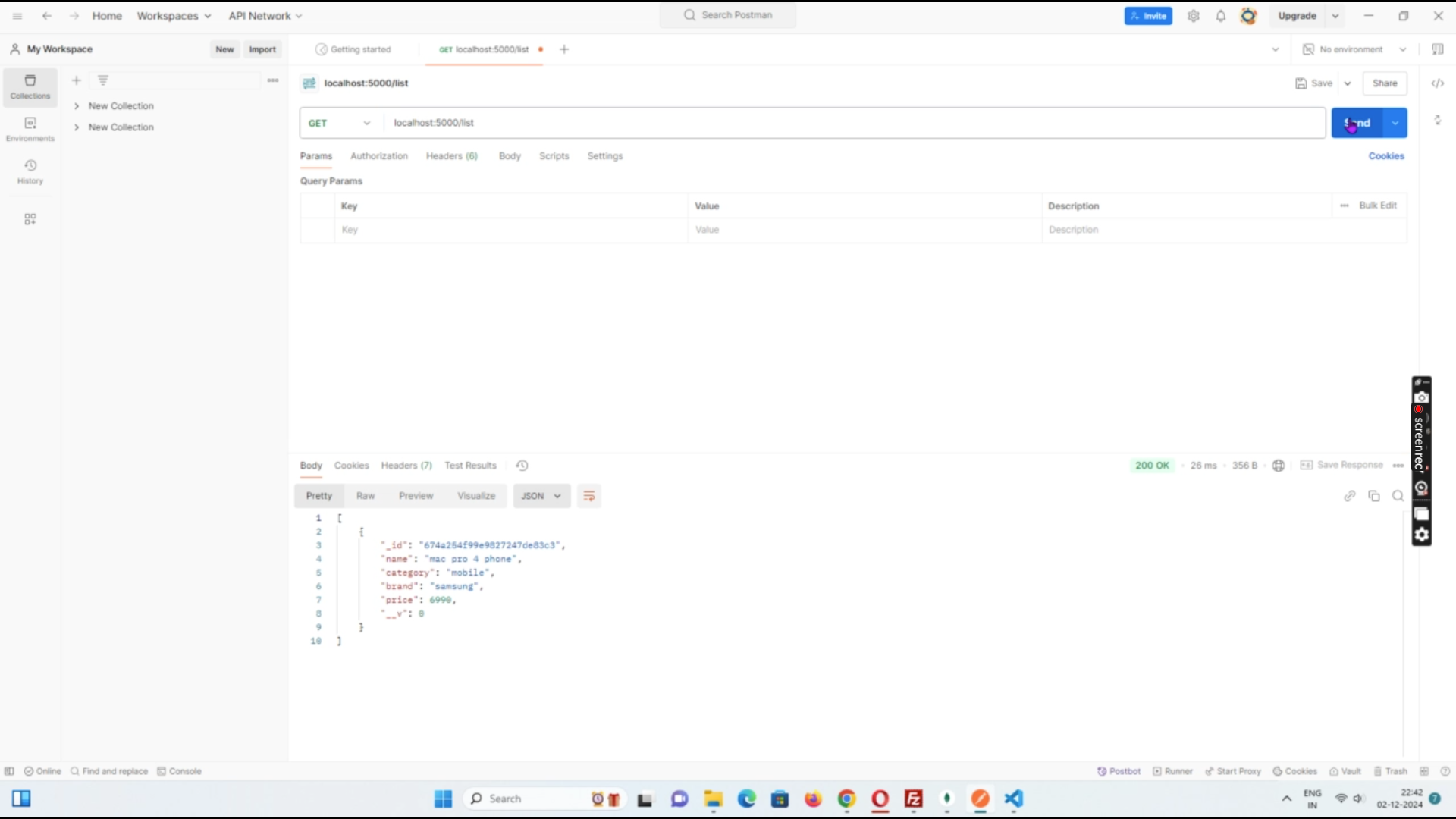Select the Raw response view
The height and width of the screenshot is (819, 1456).
[366, 496]
